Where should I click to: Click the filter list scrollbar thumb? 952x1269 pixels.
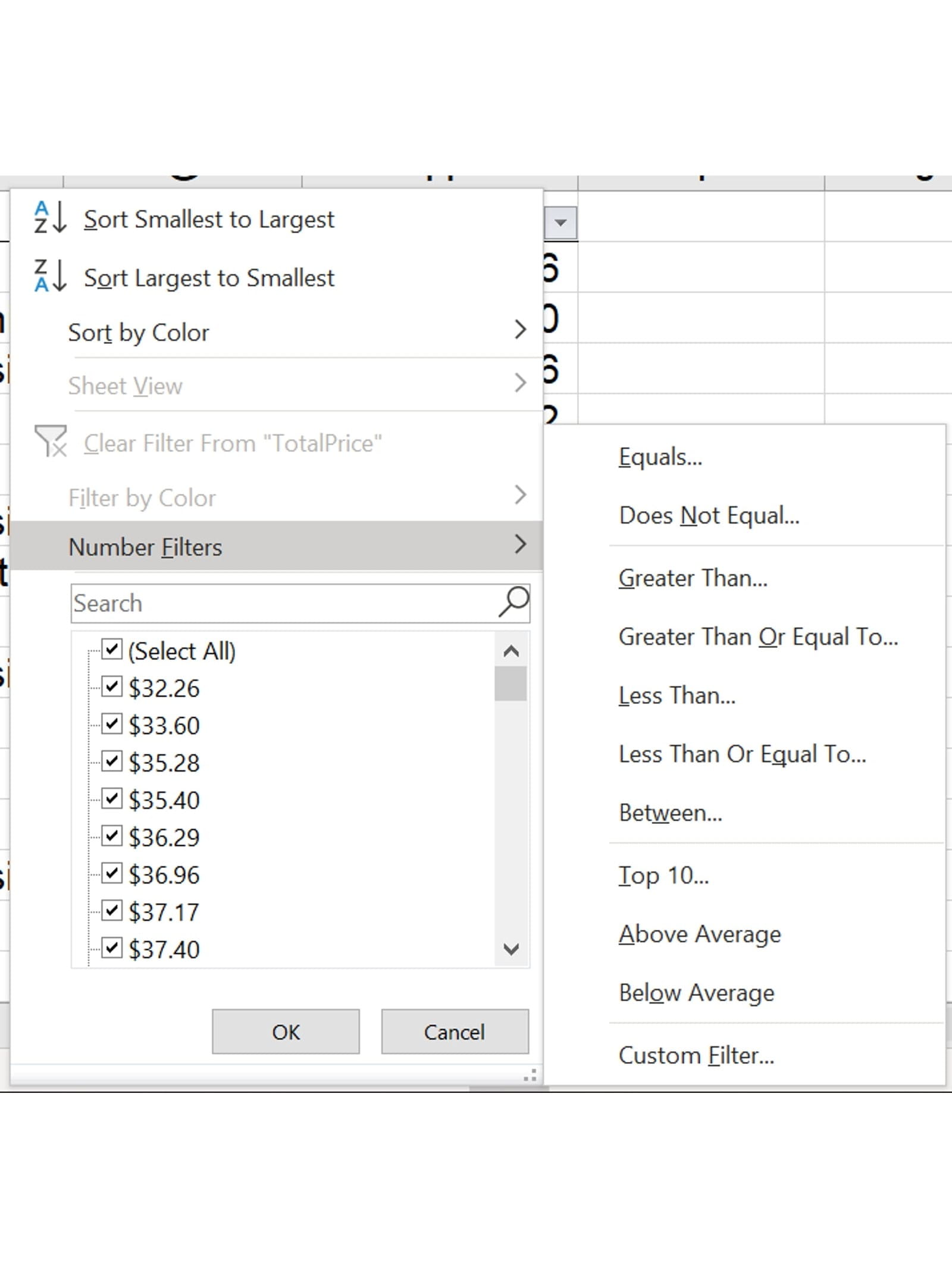511,683
